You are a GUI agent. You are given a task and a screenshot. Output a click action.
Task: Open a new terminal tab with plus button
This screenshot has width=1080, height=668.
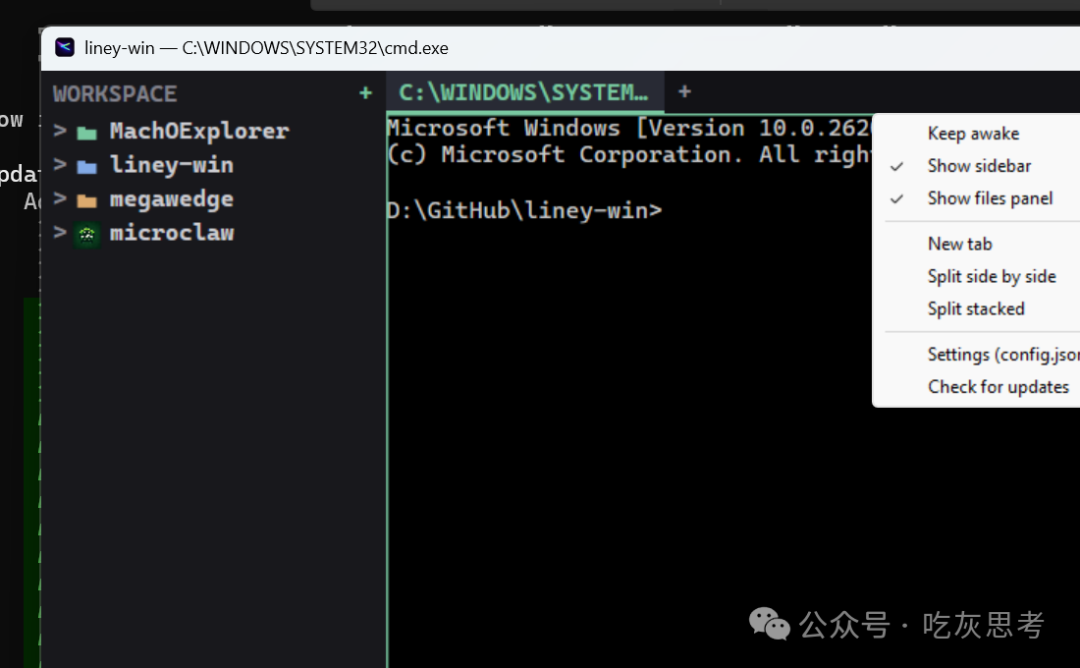click(685, 92)
